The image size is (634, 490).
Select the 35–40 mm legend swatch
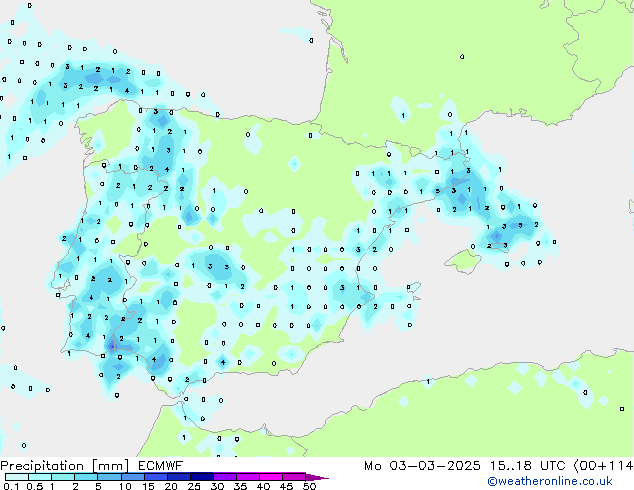click(x=248, y=477)
